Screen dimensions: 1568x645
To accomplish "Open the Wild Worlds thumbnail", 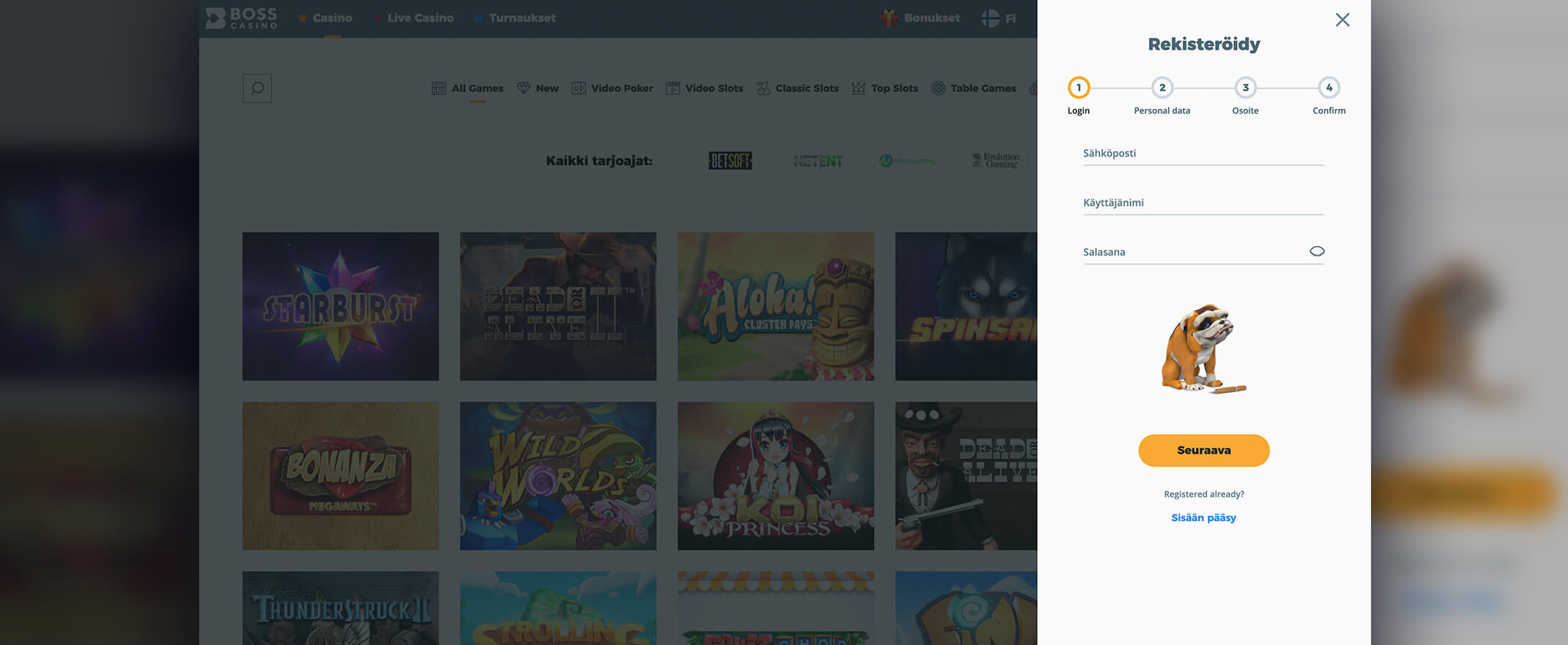I will [558, 476].
